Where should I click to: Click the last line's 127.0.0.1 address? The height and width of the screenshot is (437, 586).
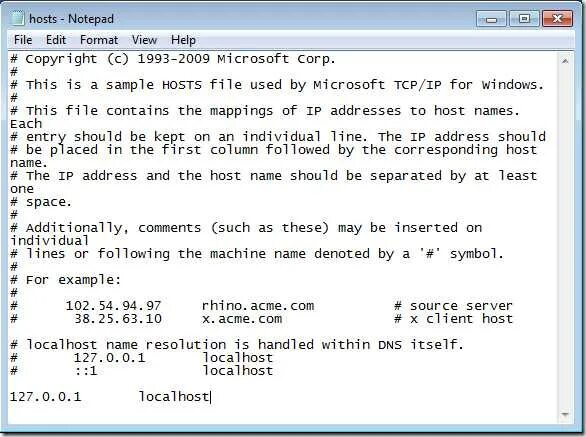click(46, 397)
